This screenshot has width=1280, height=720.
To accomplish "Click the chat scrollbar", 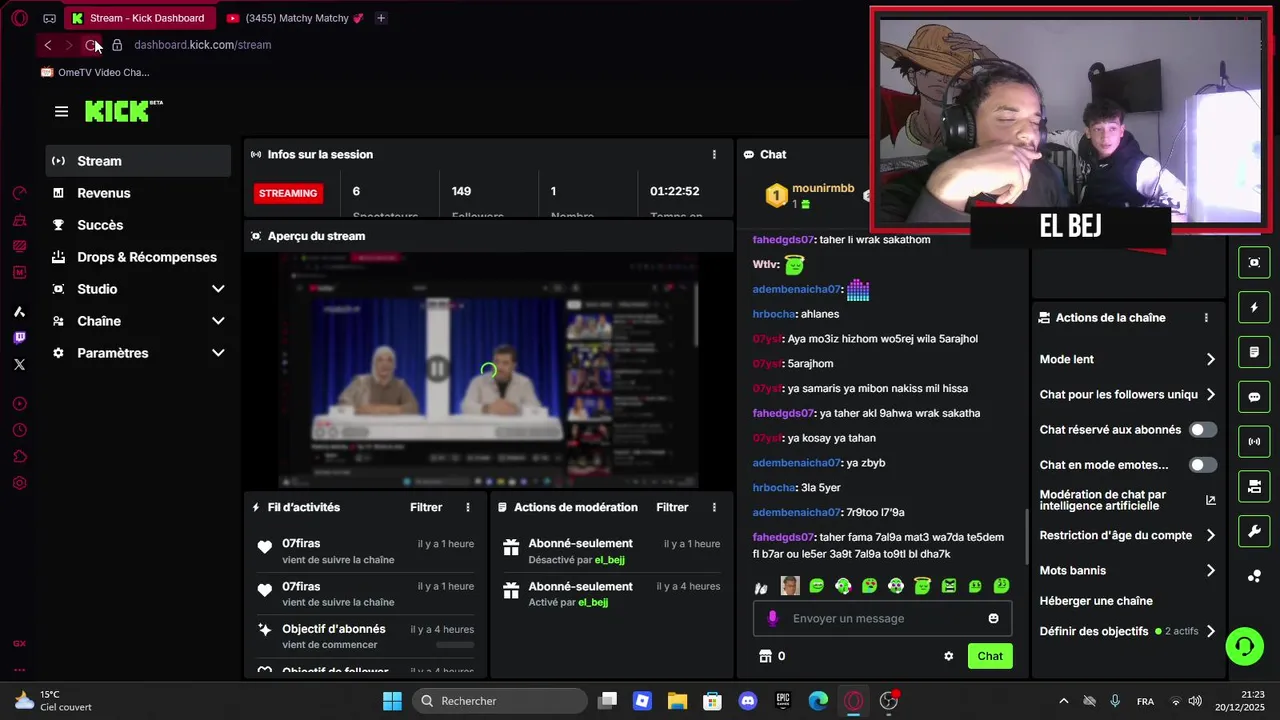I will point(1025,536).
